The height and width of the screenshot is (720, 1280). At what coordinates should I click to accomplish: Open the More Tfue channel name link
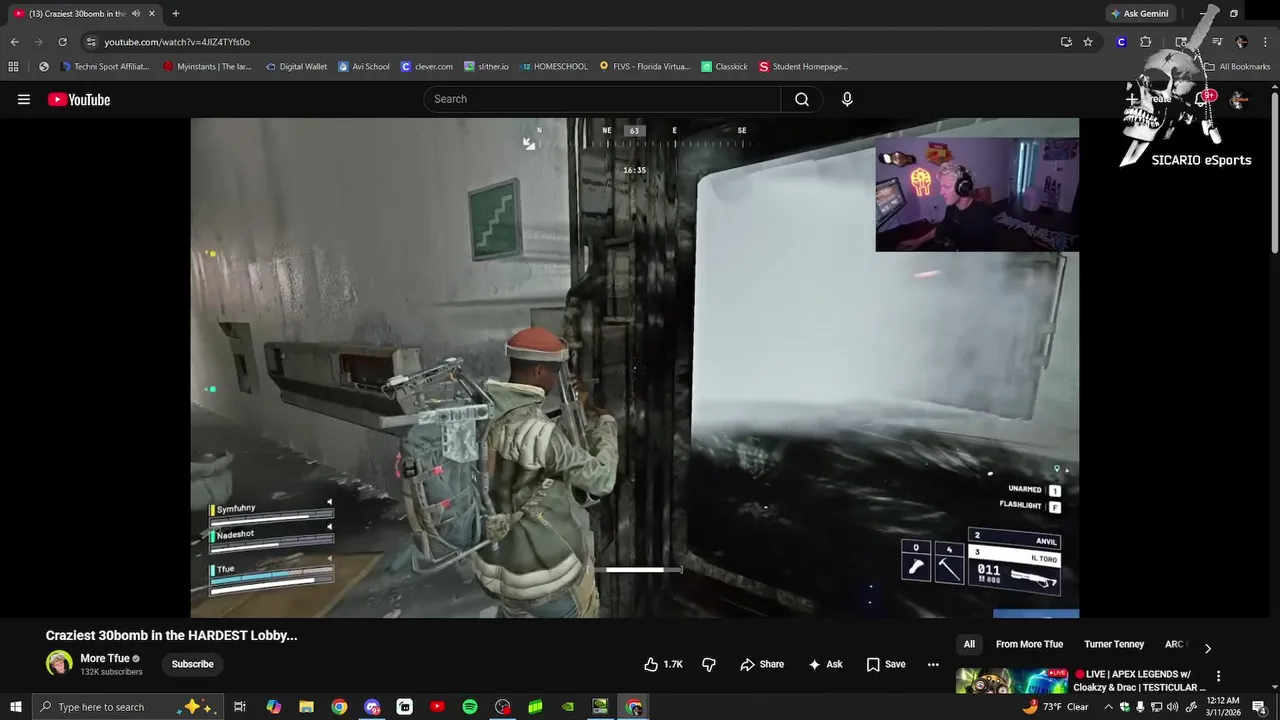[105, 658]
